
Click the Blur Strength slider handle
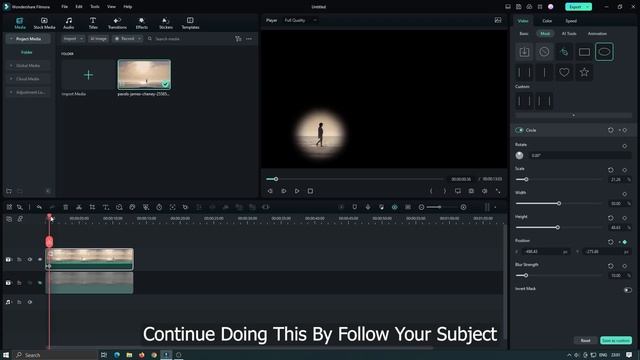click(x=526, y=276)
